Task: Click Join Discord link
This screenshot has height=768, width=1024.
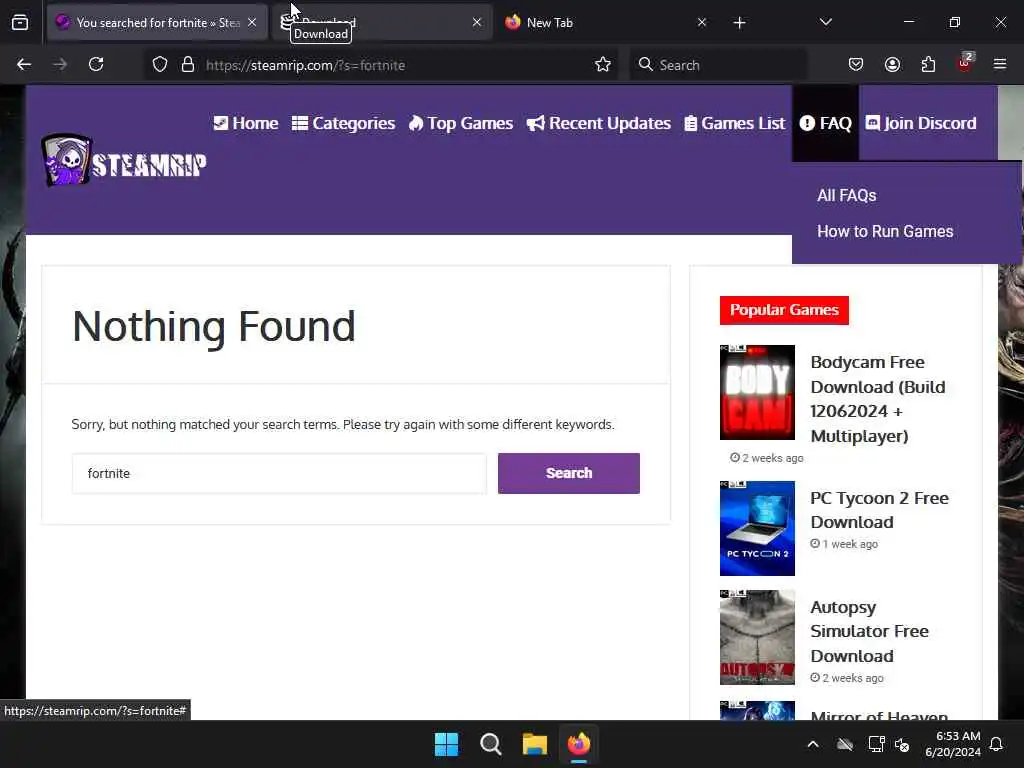Action: 921,123
